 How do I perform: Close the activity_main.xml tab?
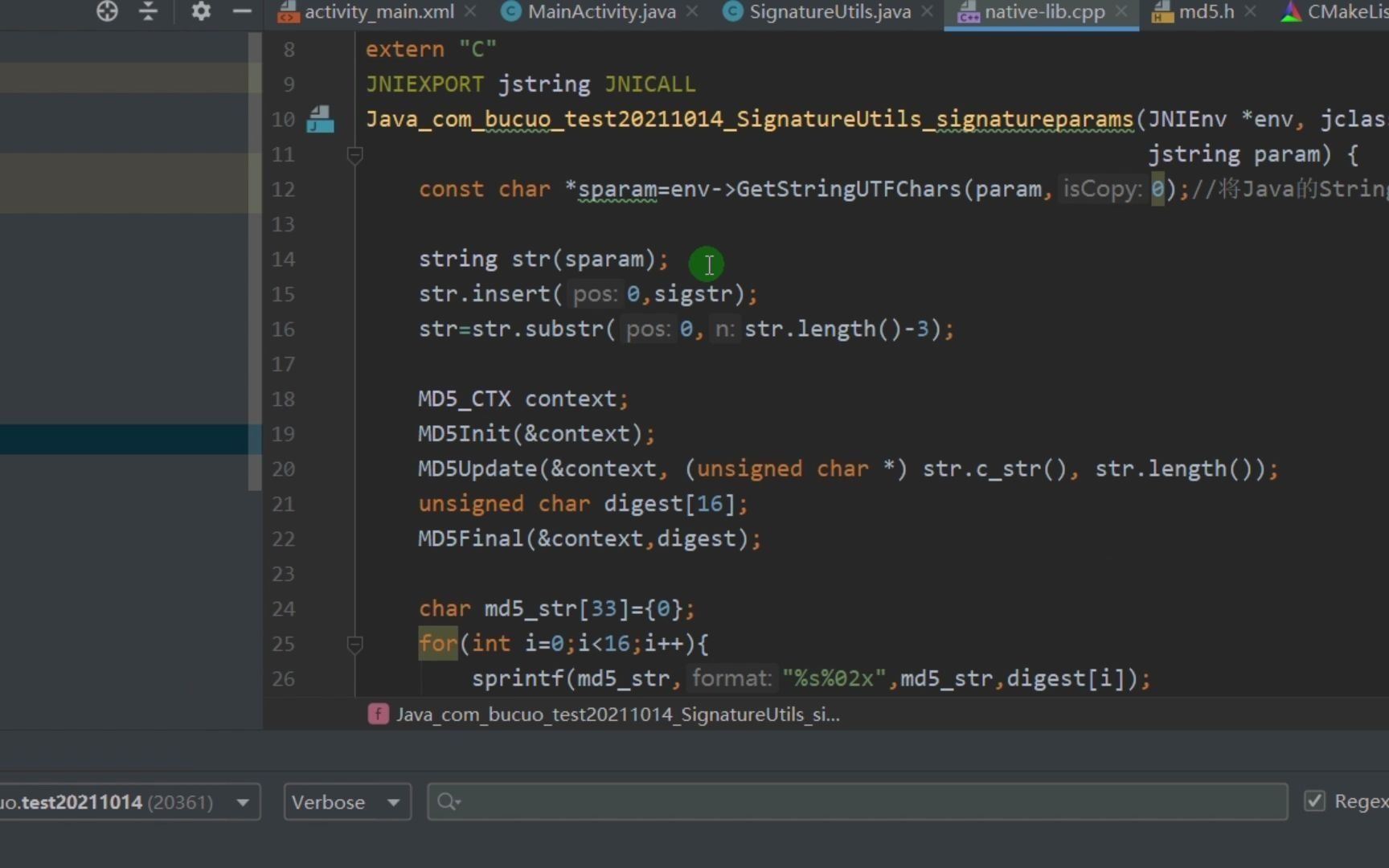(470, 12)
